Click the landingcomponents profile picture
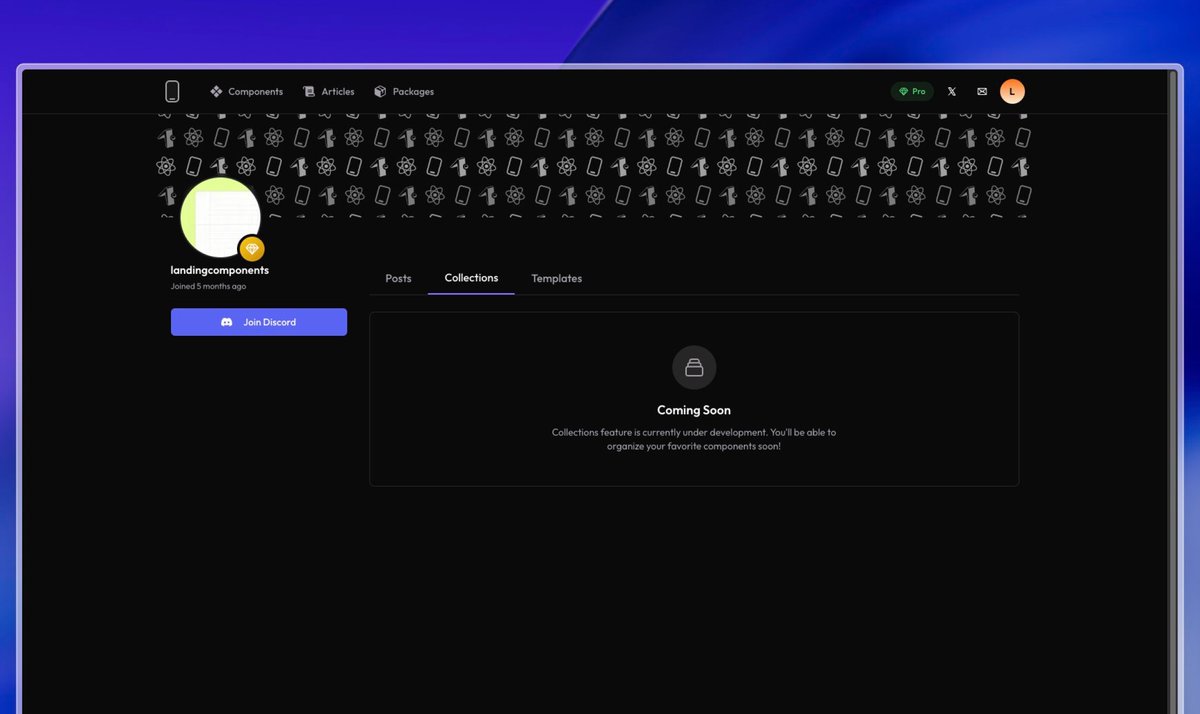The image size is (1200, 714). [x=220, y=217]
